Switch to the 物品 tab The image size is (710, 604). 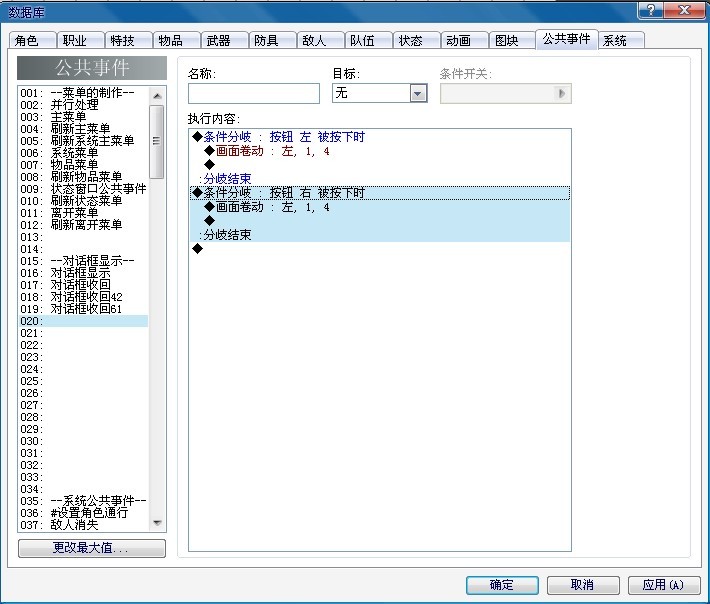176,40
